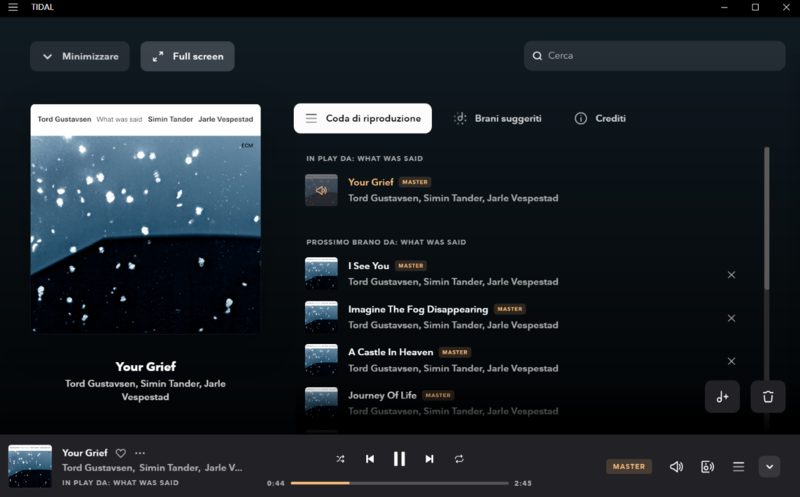This screenshot has height=497, width=800.
Task: Open the TIDAL hamburger menu
Action: pos(13,7)
